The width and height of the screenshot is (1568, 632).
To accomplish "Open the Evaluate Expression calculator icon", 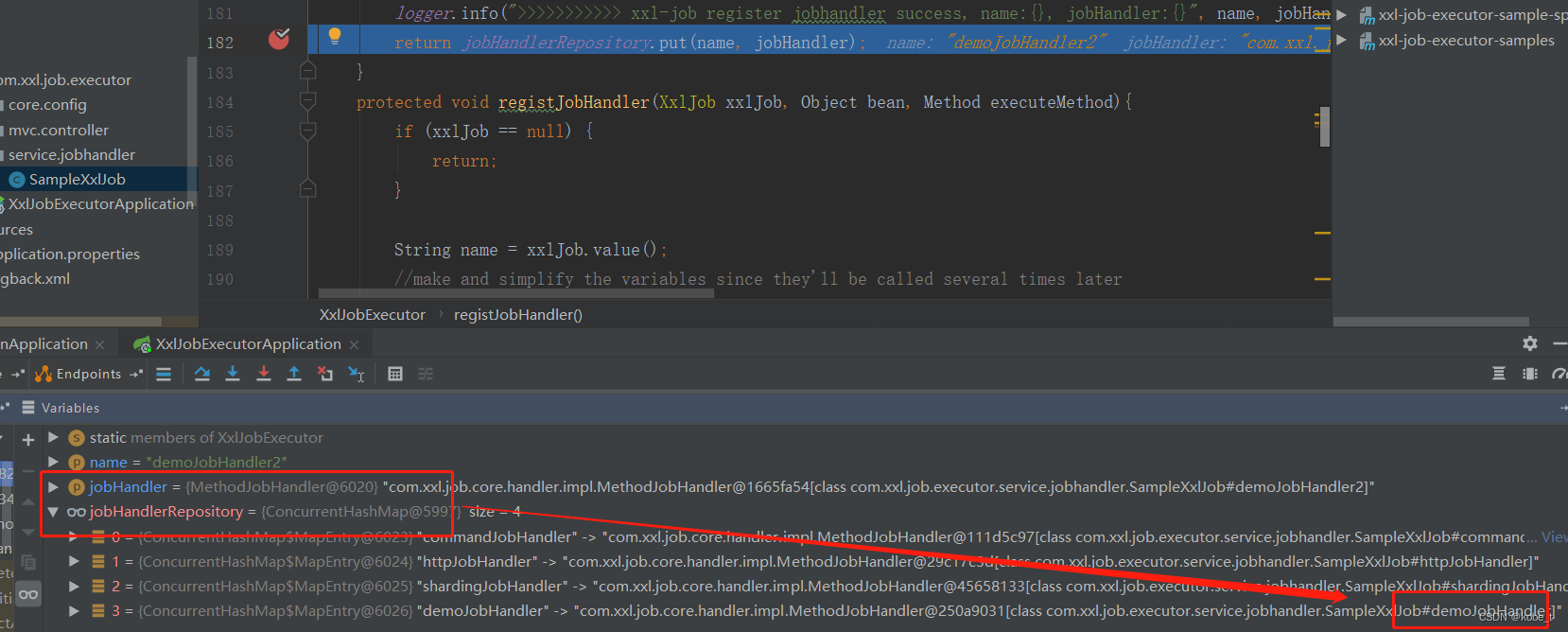I will 395,374.
